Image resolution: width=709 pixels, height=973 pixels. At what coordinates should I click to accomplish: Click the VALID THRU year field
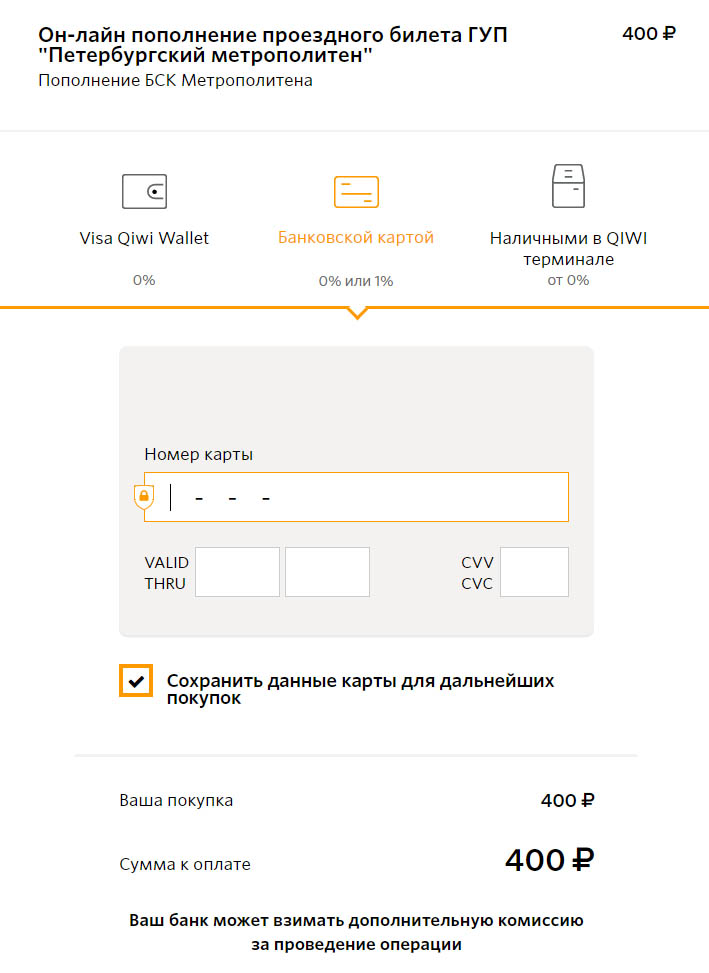(x=328, y=572)
